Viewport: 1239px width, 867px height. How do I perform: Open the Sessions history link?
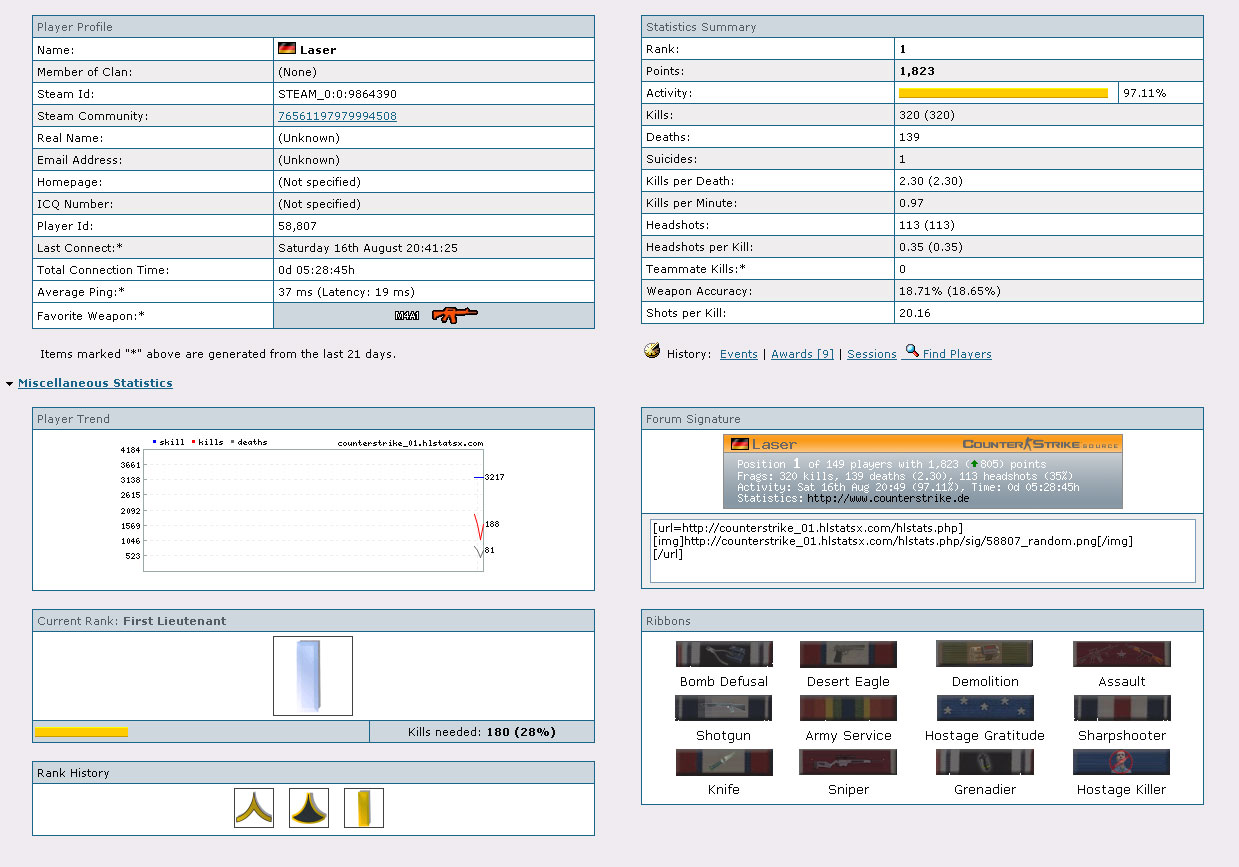871,354
